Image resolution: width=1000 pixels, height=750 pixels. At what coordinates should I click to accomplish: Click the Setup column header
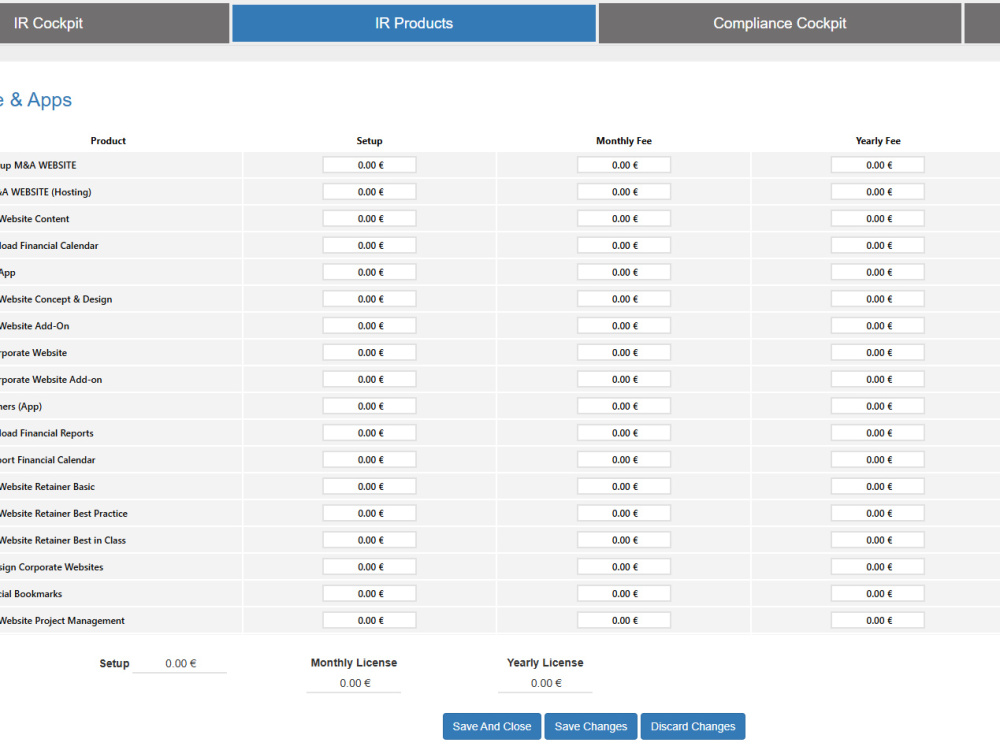(369, 141)
